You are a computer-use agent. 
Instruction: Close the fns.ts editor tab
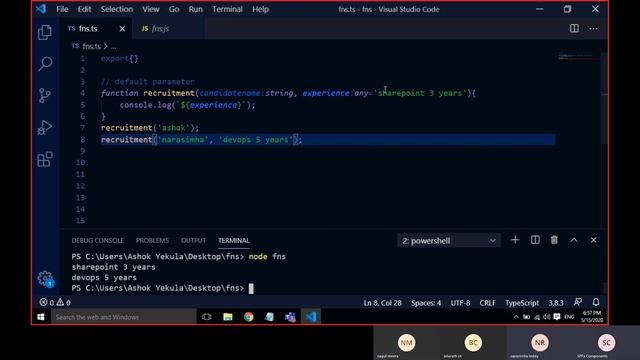(x=122, y=29)
